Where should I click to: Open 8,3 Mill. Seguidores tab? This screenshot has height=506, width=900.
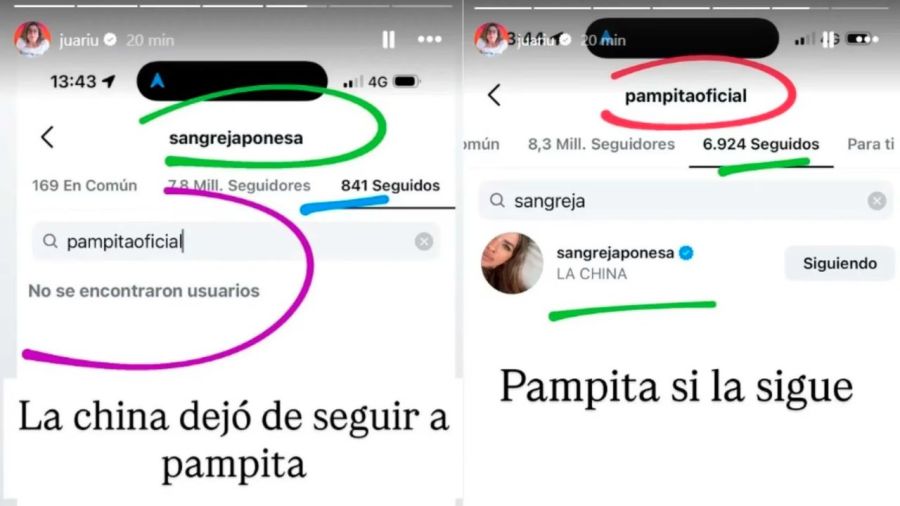pyautogui.click(x=601, y=144)
